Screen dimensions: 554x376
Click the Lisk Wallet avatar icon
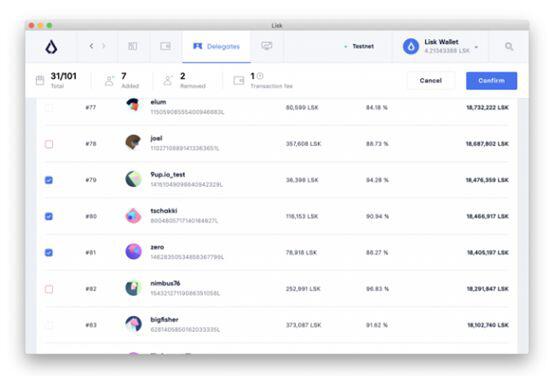411,46
